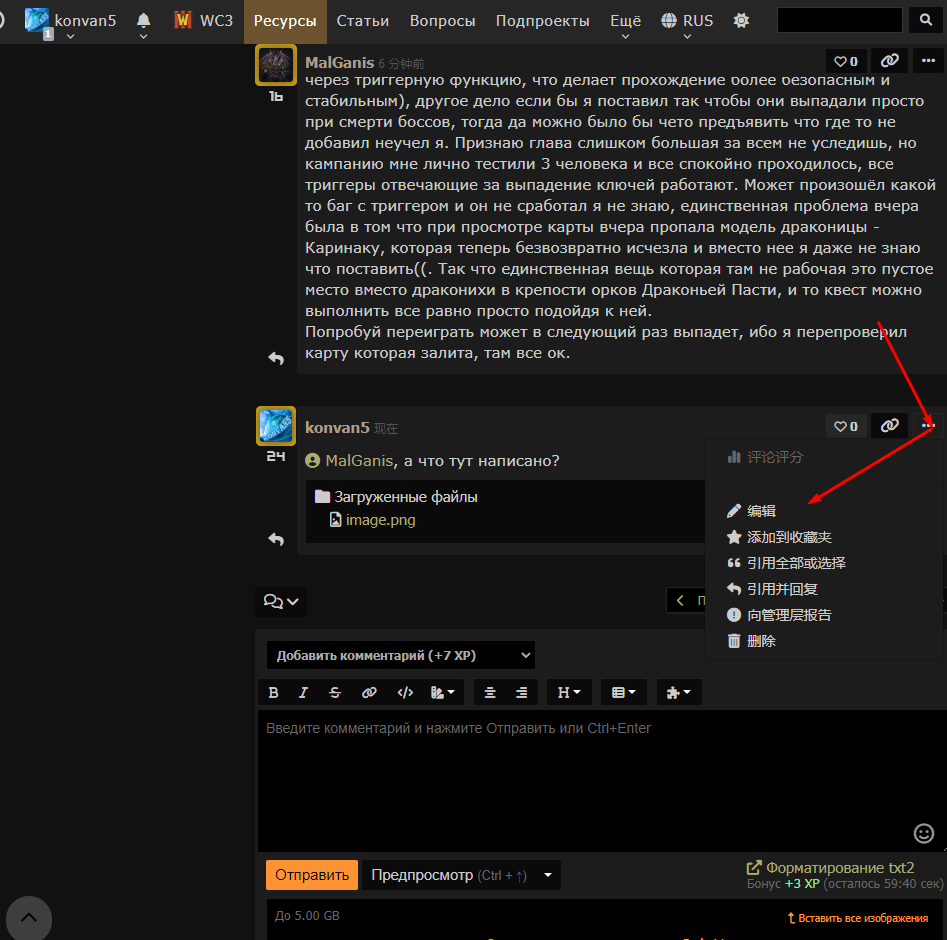
Task: Open 'Ресурсы' navigation tab
Action: coord(285,21)
